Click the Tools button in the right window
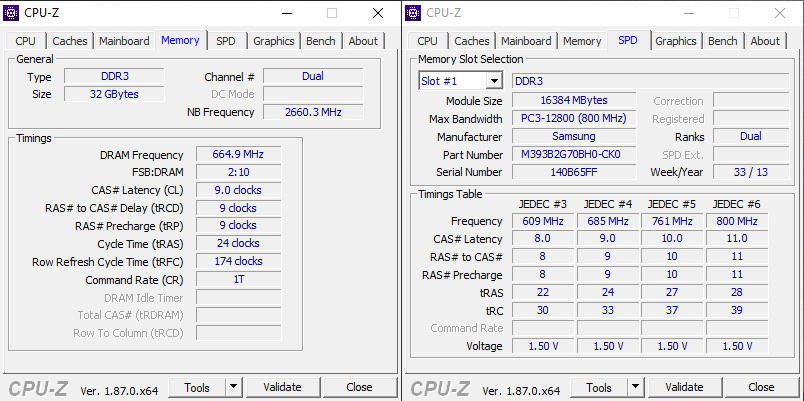The height and width of the screenshot is (401, 804). coord(599,387)
